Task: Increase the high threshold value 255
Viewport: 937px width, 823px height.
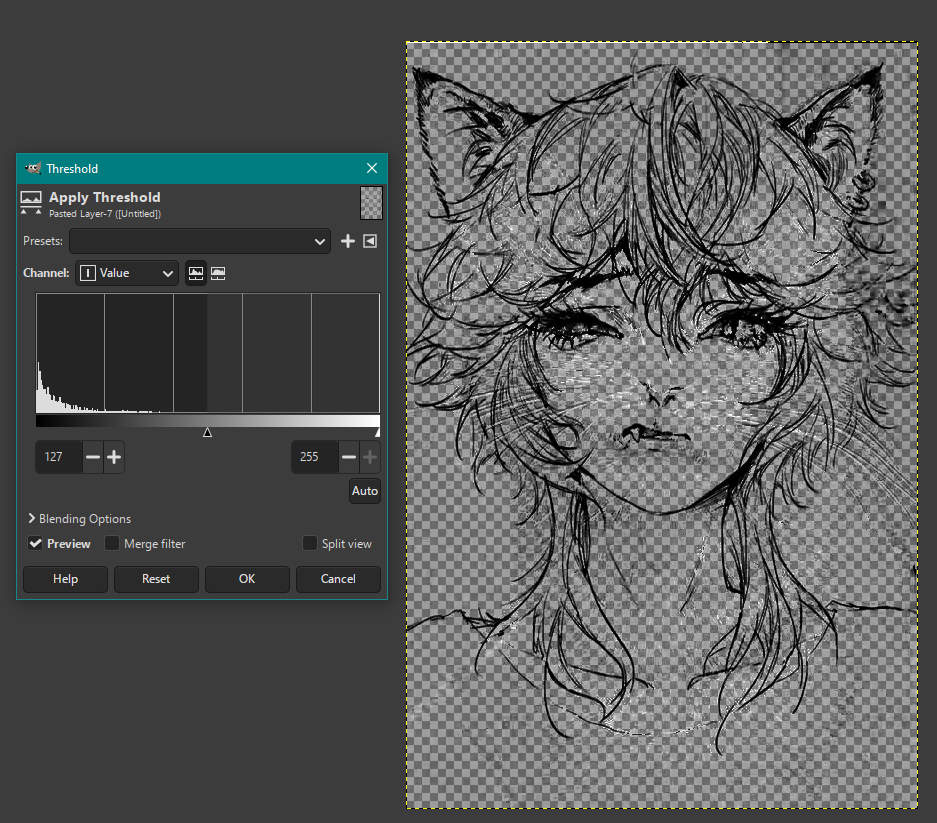Action: click(x=370, y=457)
